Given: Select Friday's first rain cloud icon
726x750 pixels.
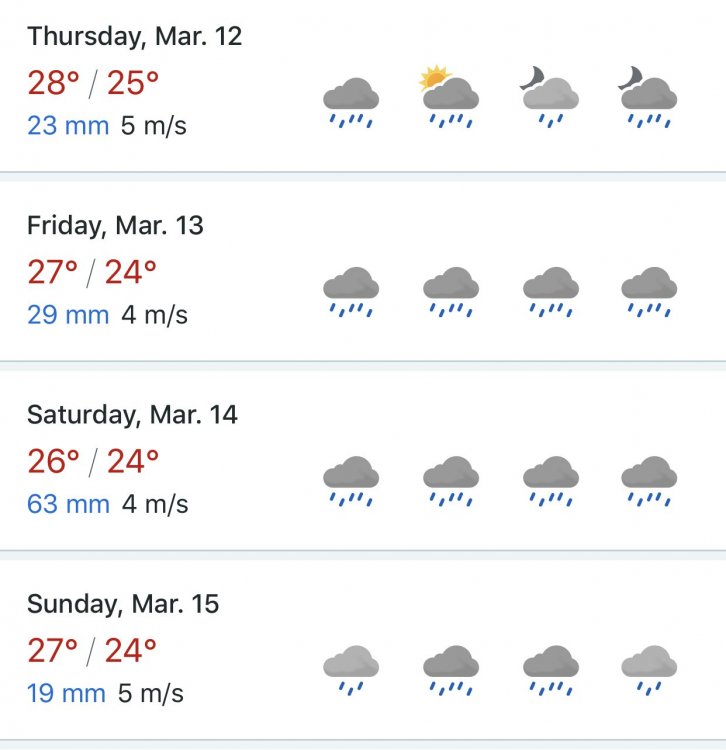Looking at the screenshot, I should tap(350, 290).
